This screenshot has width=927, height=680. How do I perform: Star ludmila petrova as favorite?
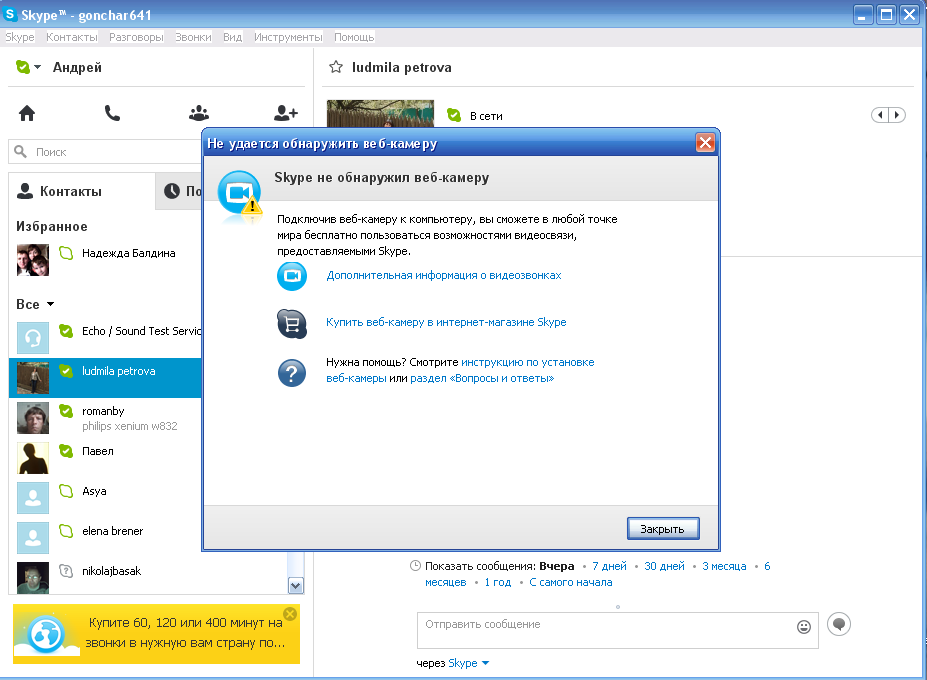click(337, 68)
